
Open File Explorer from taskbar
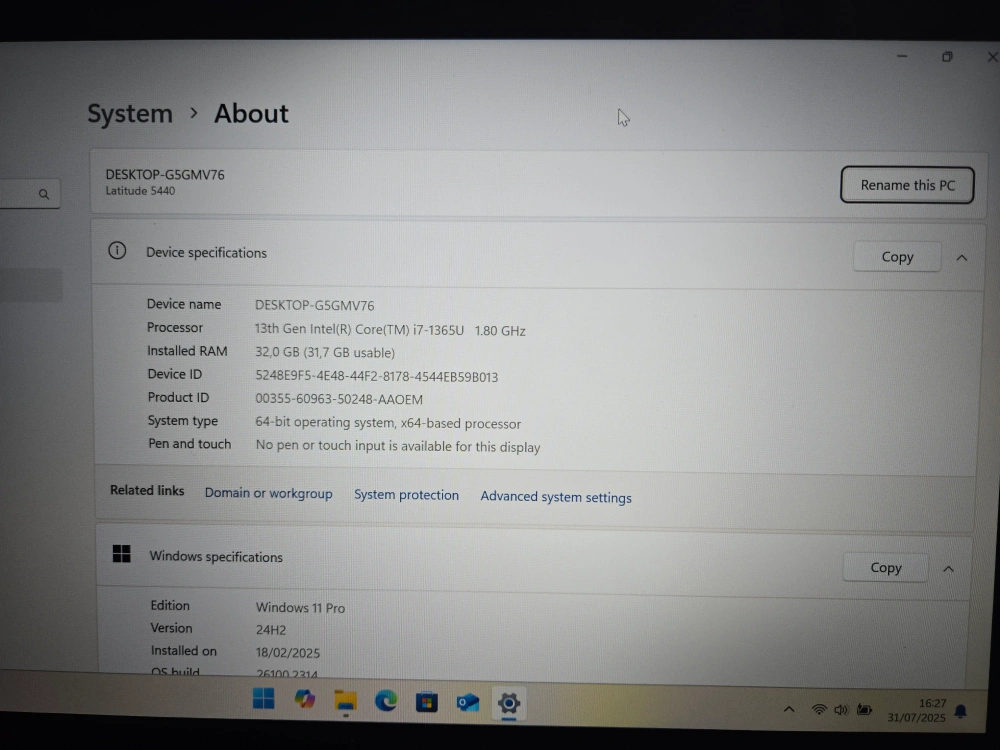coord(346,701)
